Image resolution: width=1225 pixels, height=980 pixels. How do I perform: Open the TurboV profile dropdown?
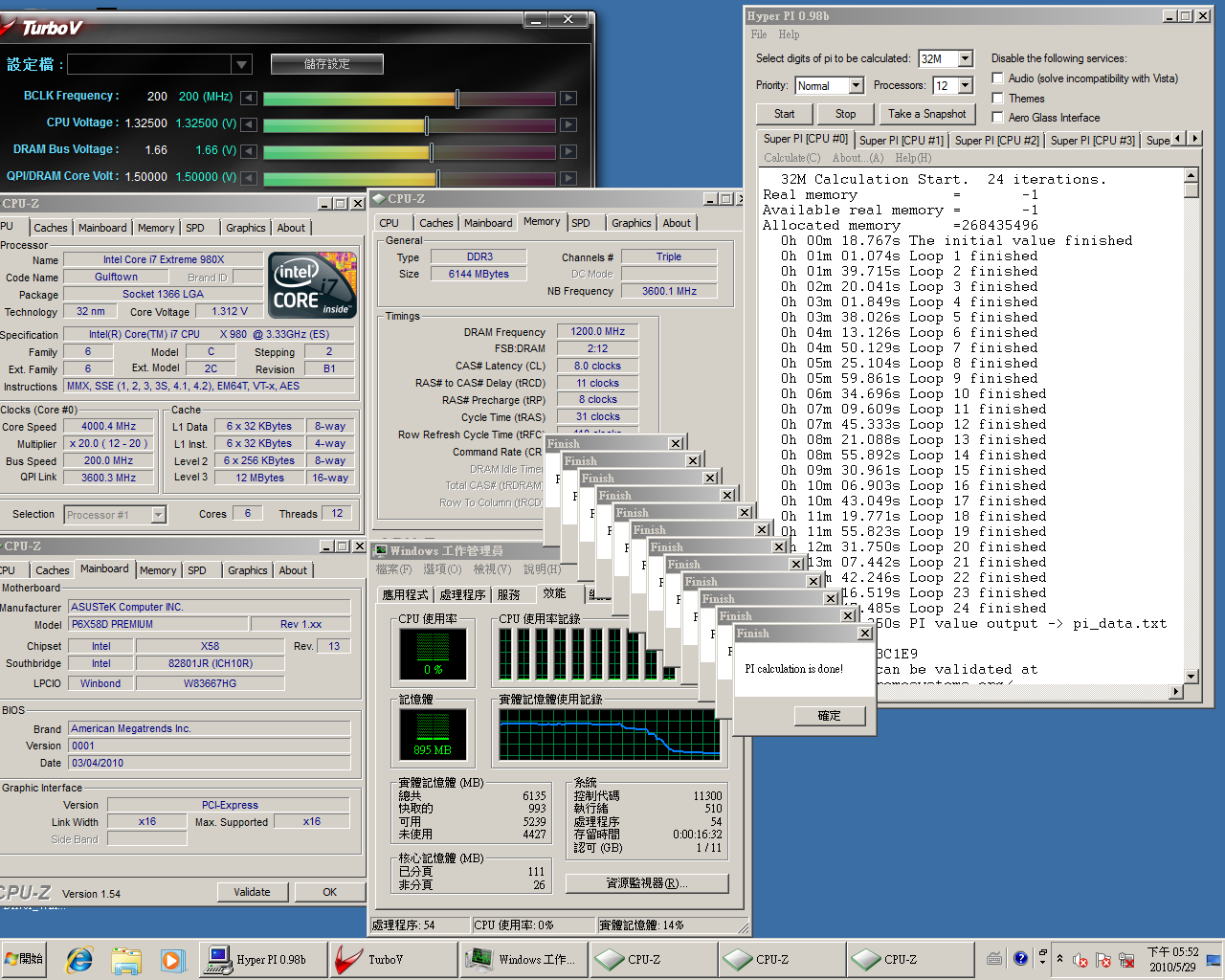(241, 64)
